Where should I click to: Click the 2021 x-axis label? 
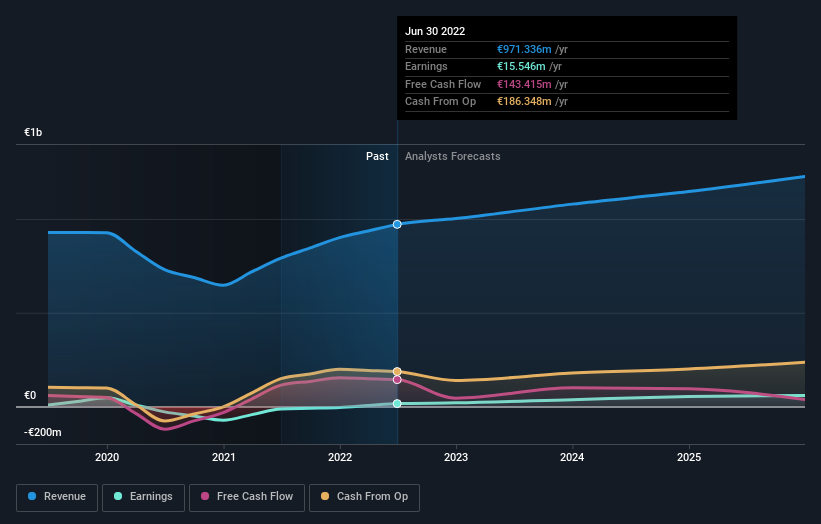click(224, 458)
